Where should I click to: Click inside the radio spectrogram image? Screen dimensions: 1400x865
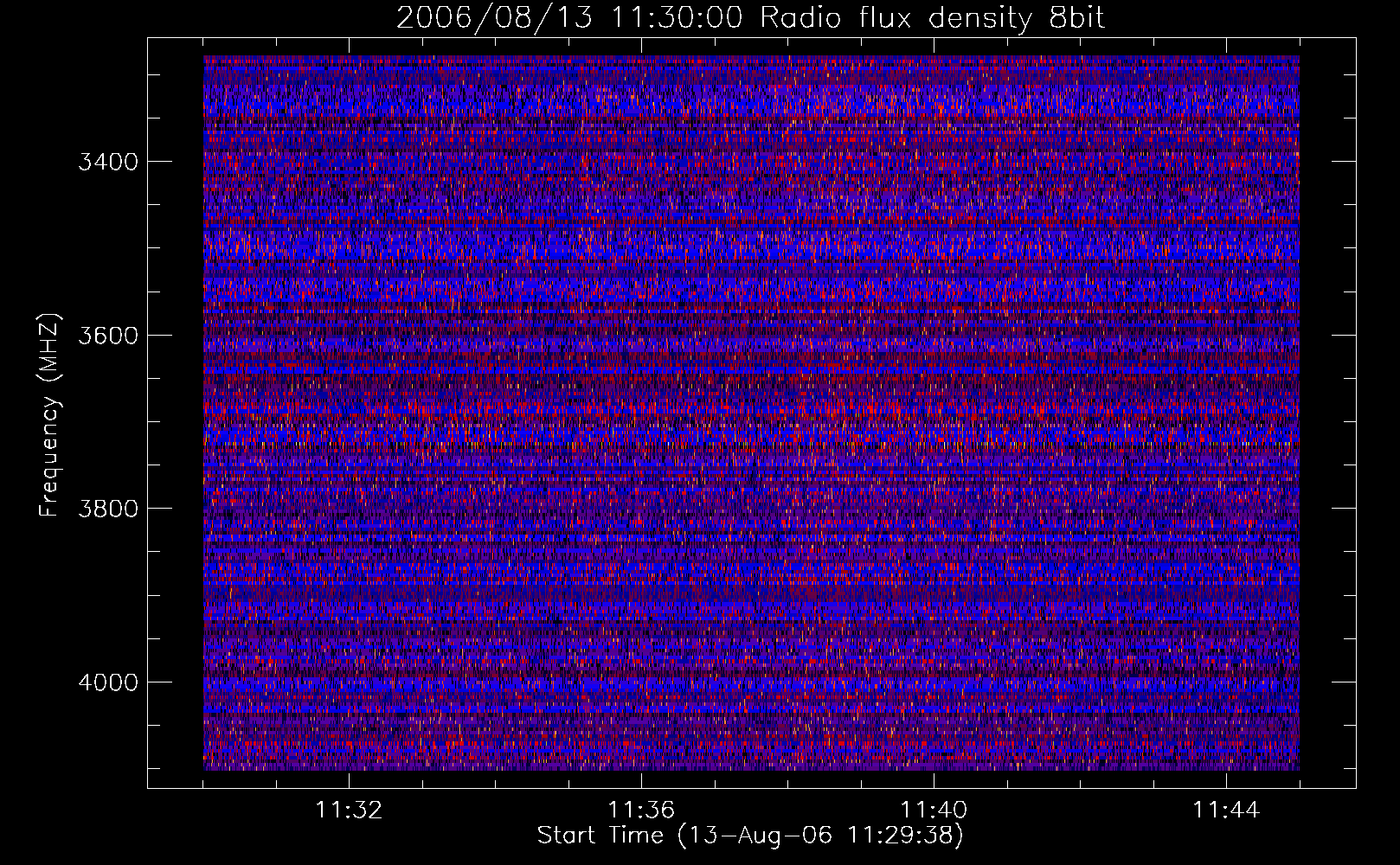tap(751, 413)
